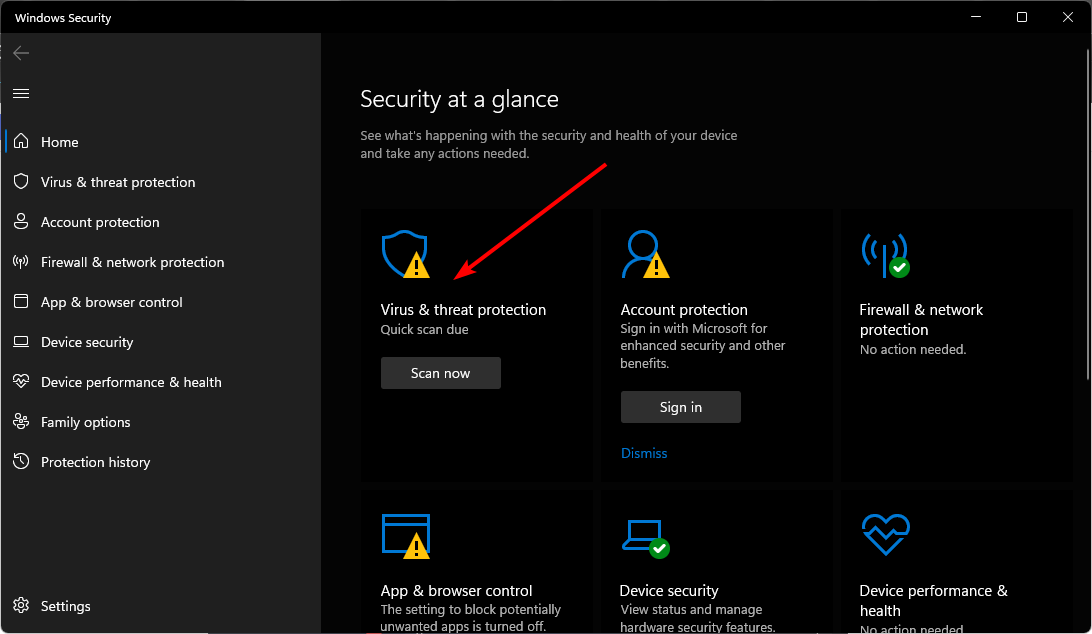Click the Device performance sidebar heart icon
Image resolution: width=1092 pixels, height=634 pixels.
[20, 381]
